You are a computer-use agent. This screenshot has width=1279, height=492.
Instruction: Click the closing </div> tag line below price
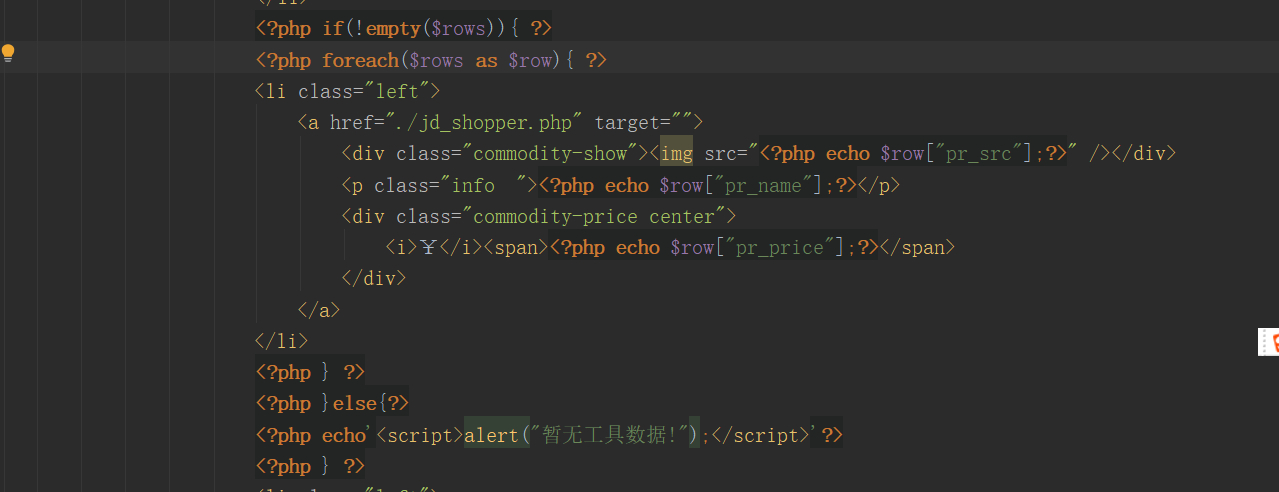click(x=373, y=278)
